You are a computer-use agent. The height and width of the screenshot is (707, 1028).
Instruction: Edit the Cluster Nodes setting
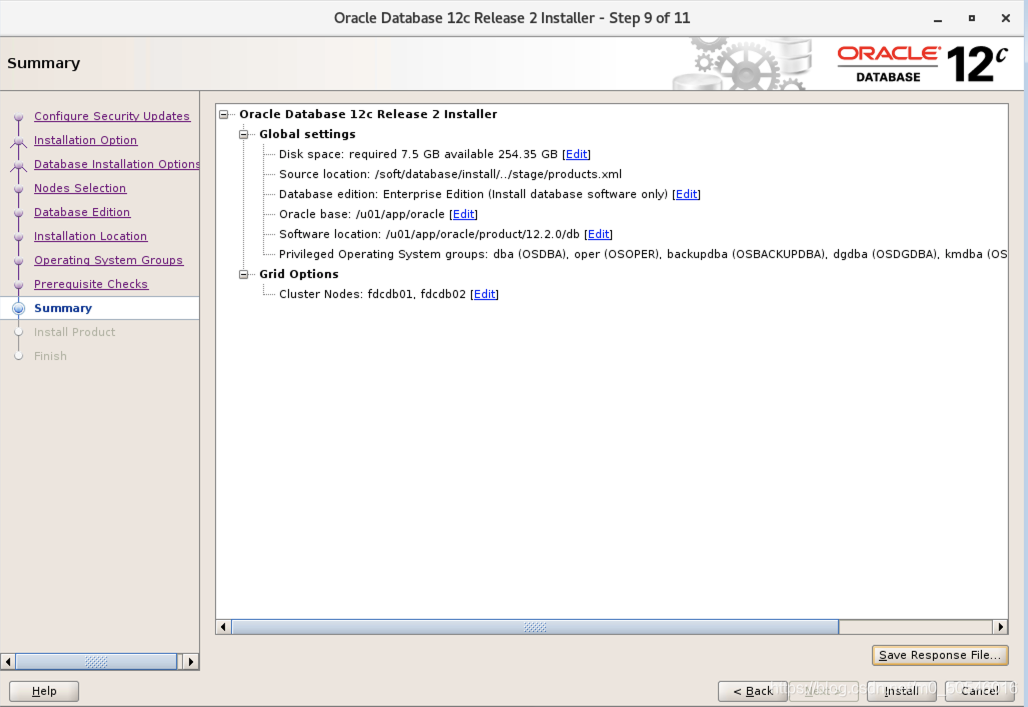point(484,294)
